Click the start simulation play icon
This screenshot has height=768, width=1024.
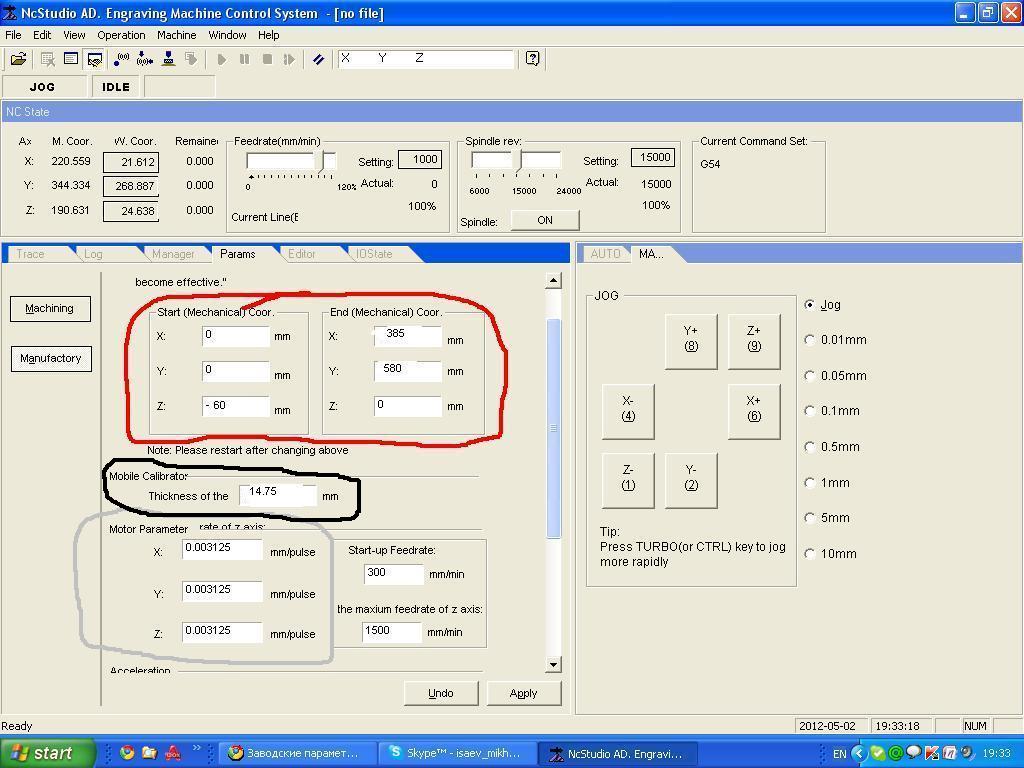(x=221, y=59)
